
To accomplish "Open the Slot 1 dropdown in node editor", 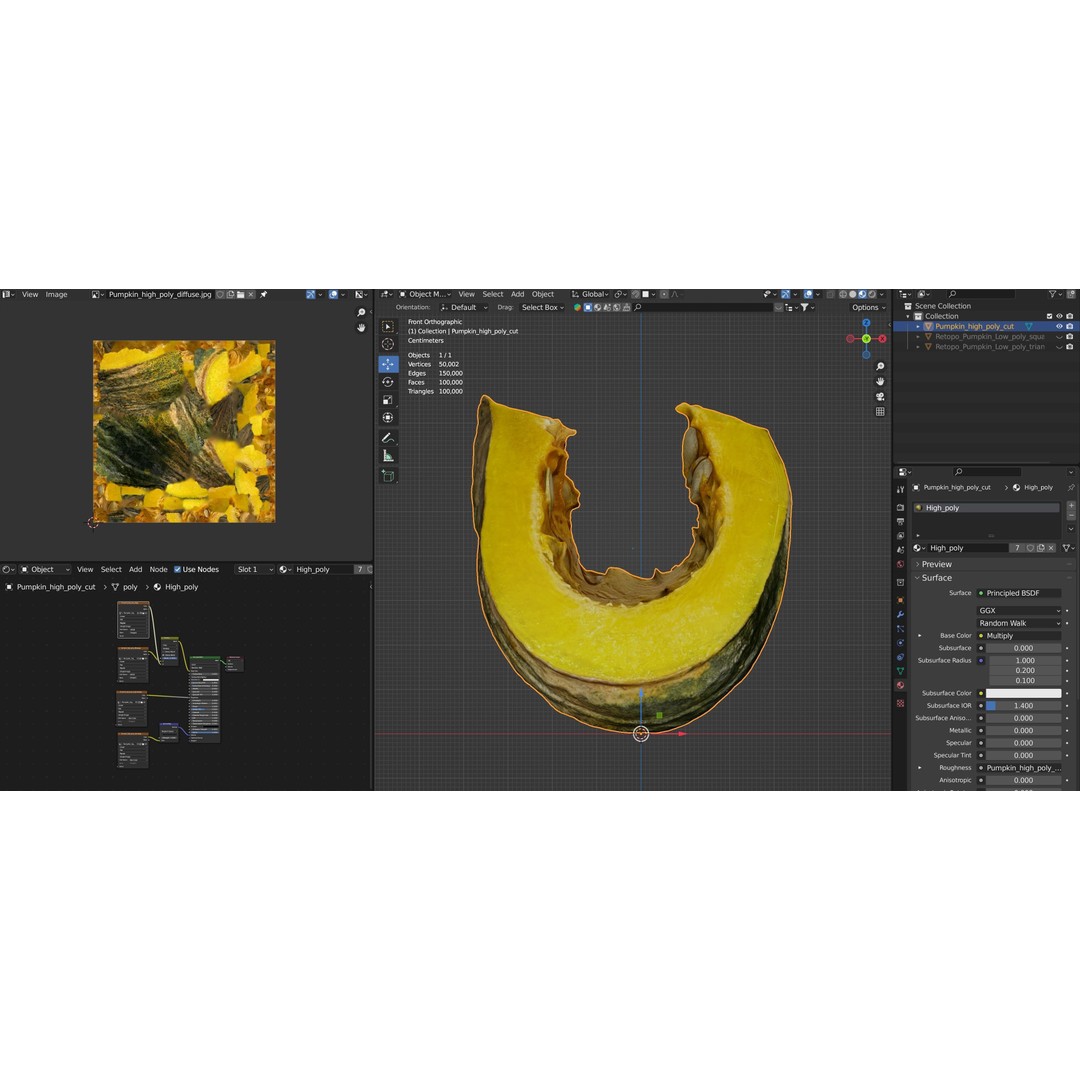I will [255, 570].
